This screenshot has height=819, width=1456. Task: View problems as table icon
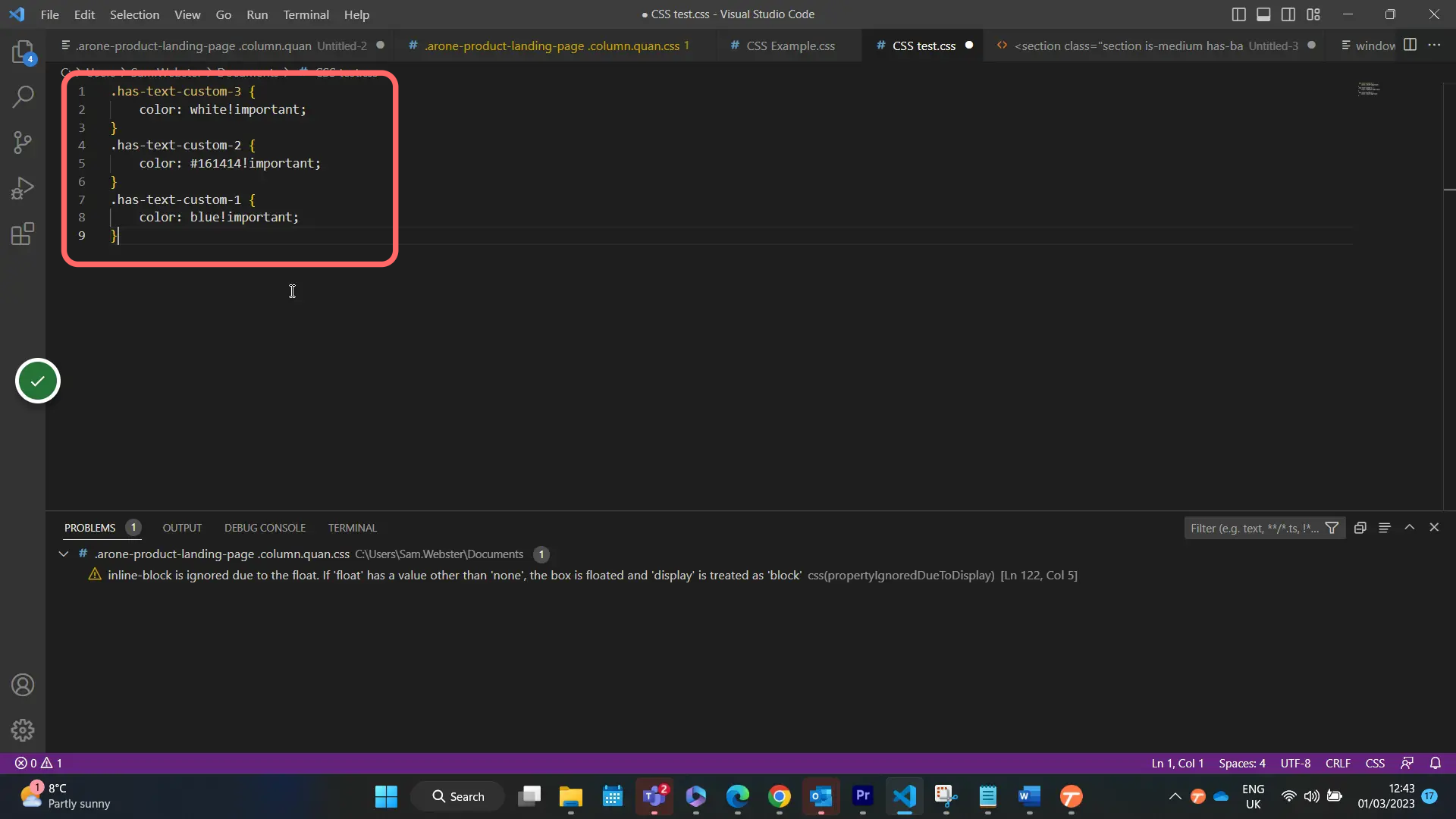coord(1385,528)
